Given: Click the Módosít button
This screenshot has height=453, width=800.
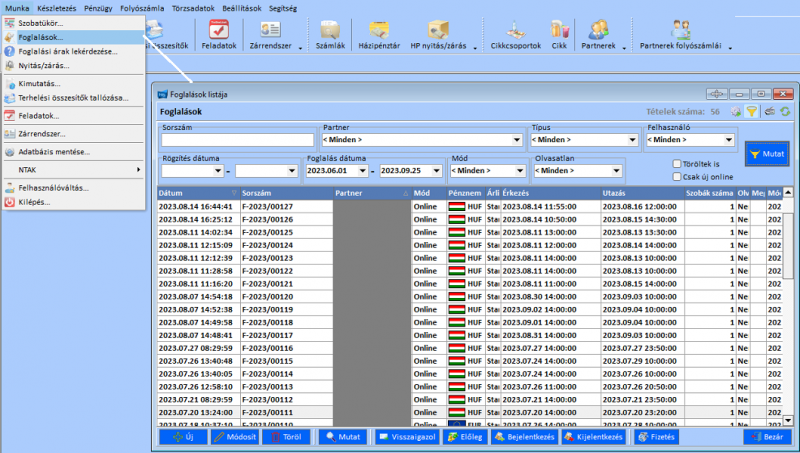Looking at the screenshot, I should [235, 437].
